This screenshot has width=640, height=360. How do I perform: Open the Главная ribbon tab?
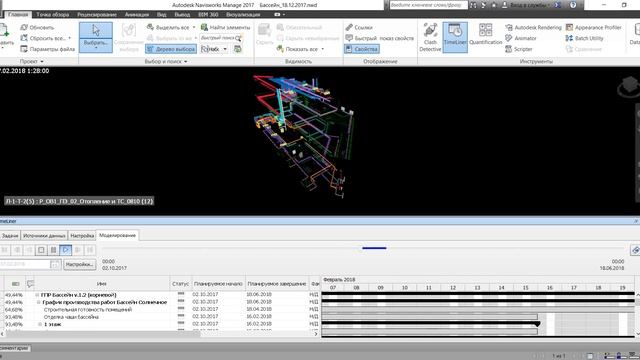pos(18,14)
